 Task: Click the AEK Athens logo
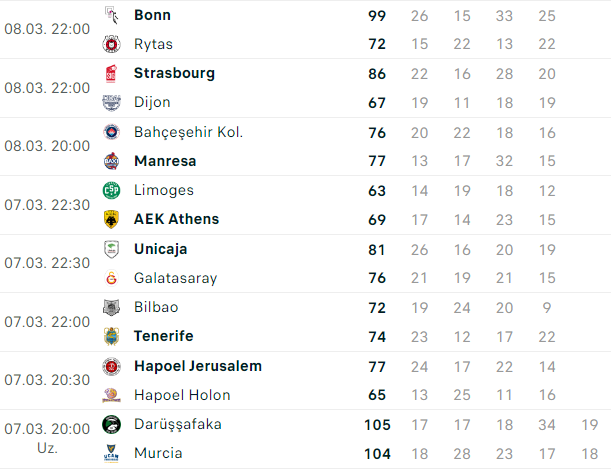click(111, 219)
